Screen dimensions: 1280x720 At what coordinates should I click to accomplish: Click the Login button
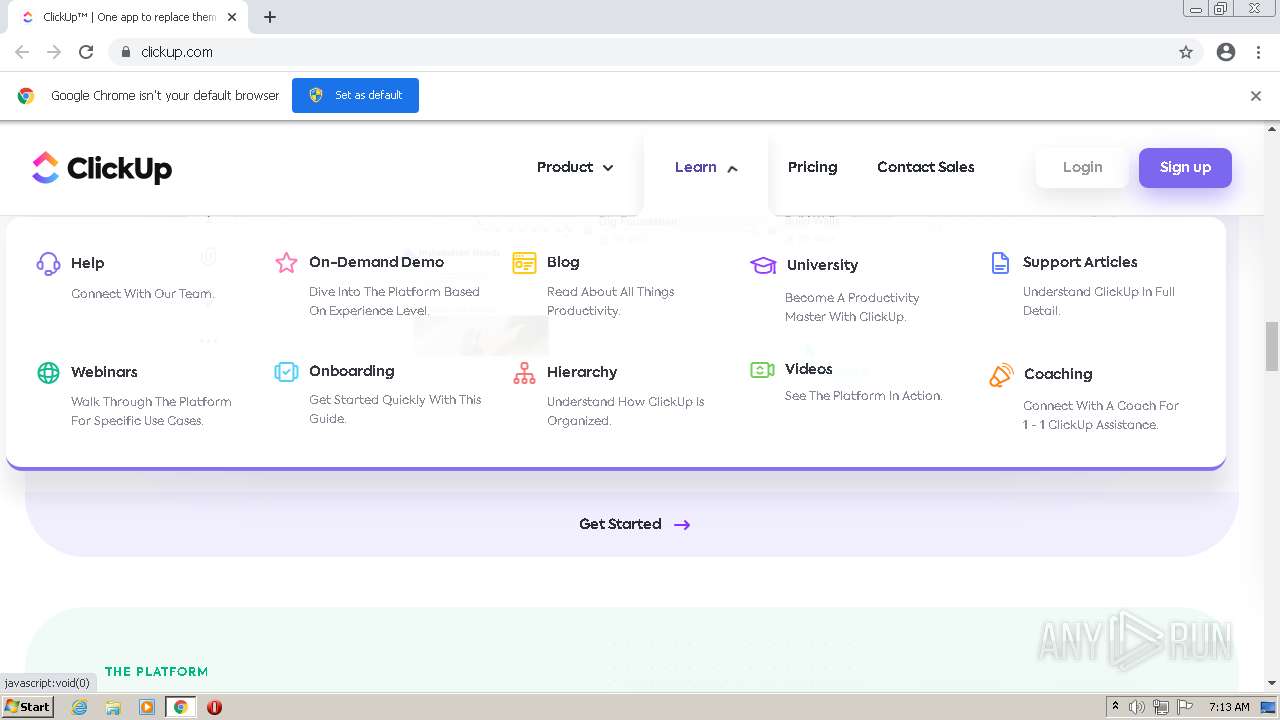point(1082,167)
